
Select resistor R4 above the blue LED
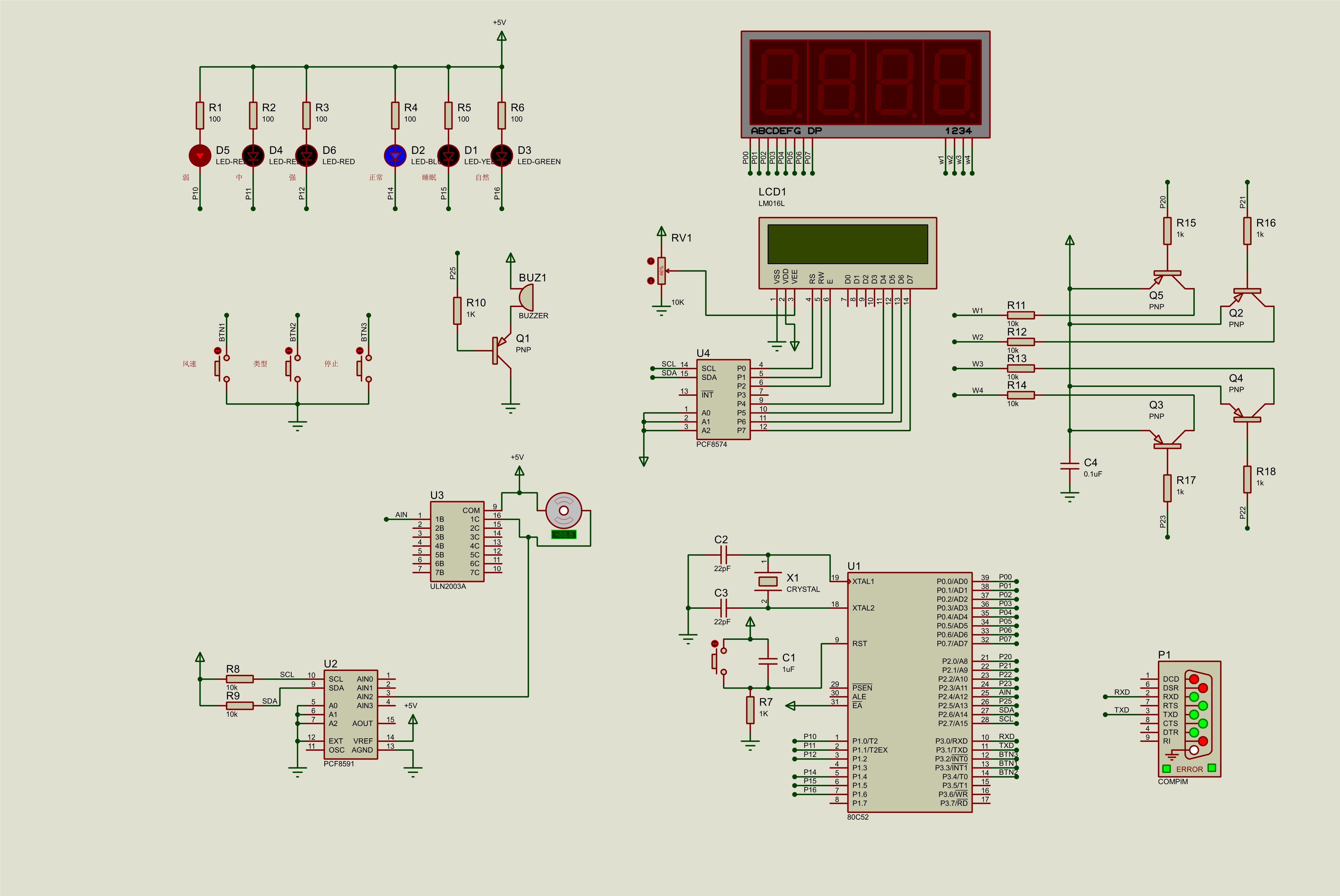tap(395, 115)
